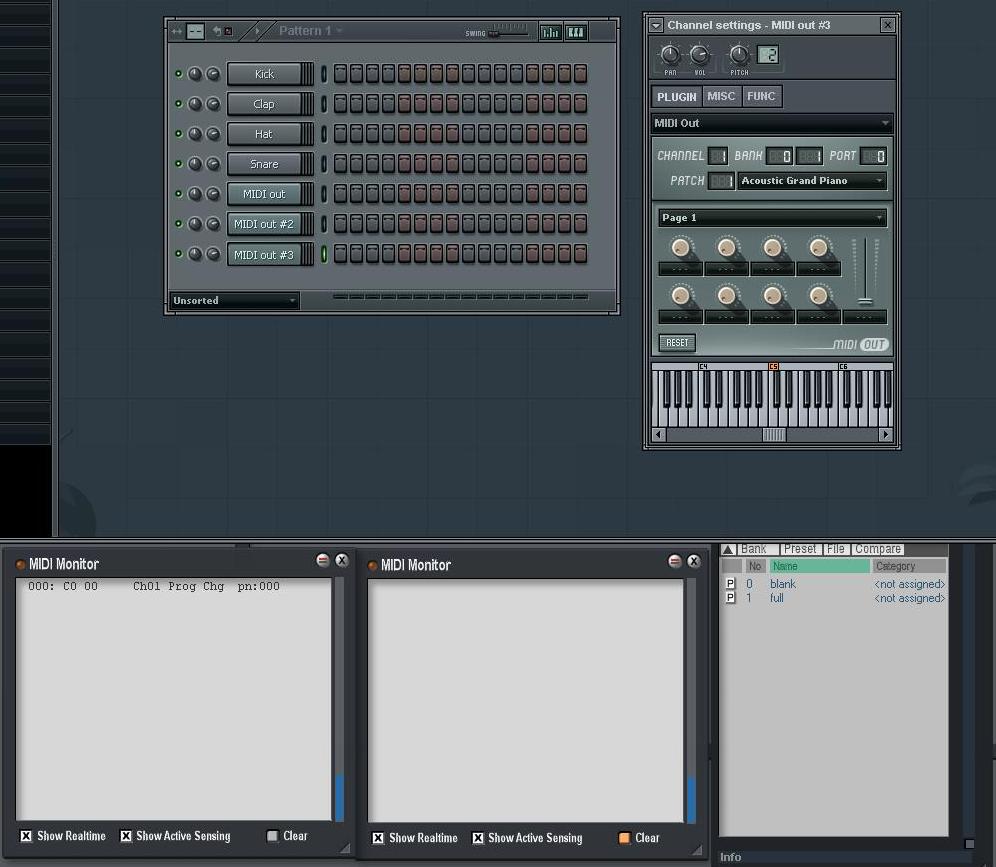Viewport: 996px width, 867px height.
Task: Click the CHANNEL number field
Action: [718, 156]
